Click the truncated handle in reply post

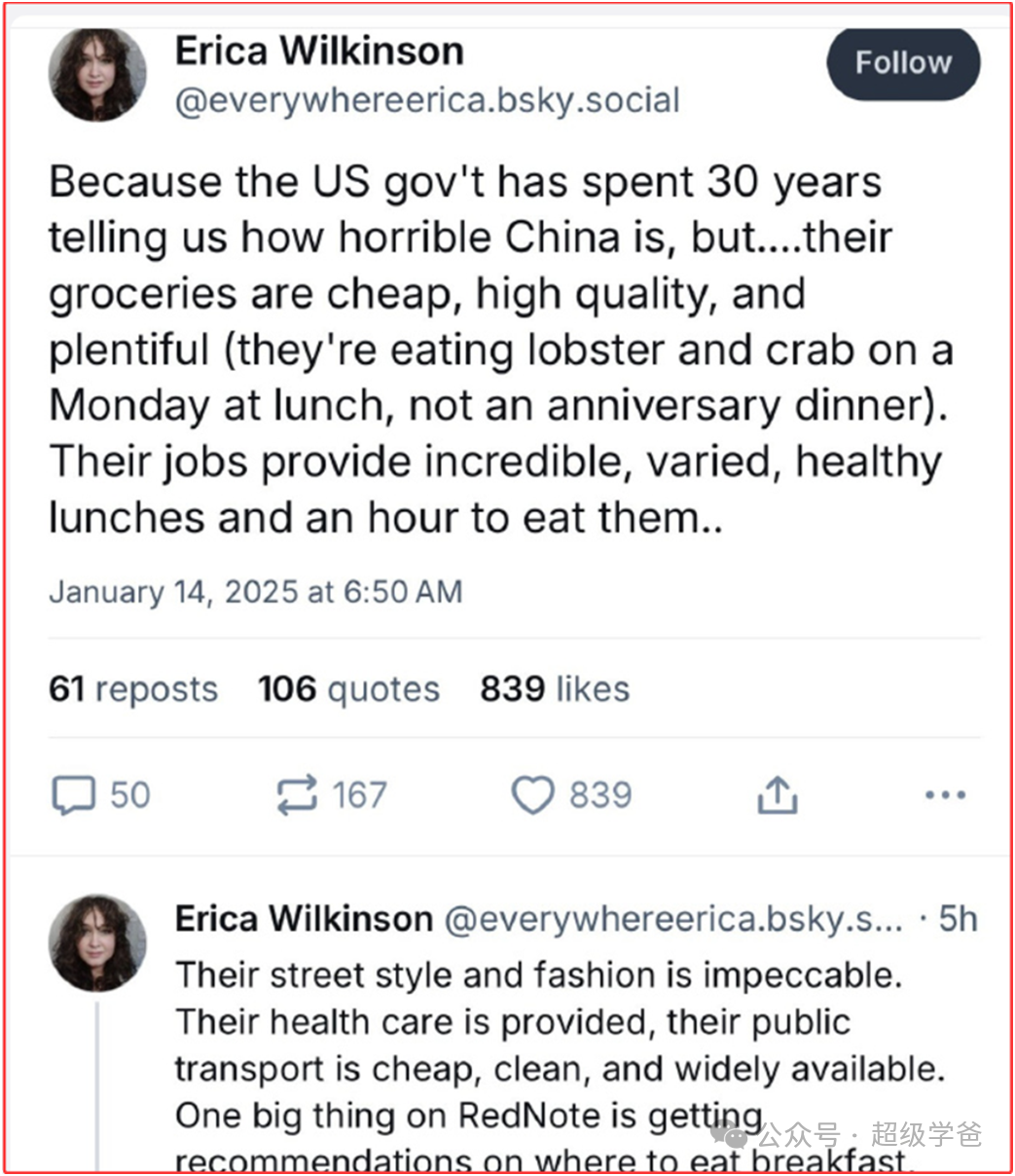[x=673, y=919]
